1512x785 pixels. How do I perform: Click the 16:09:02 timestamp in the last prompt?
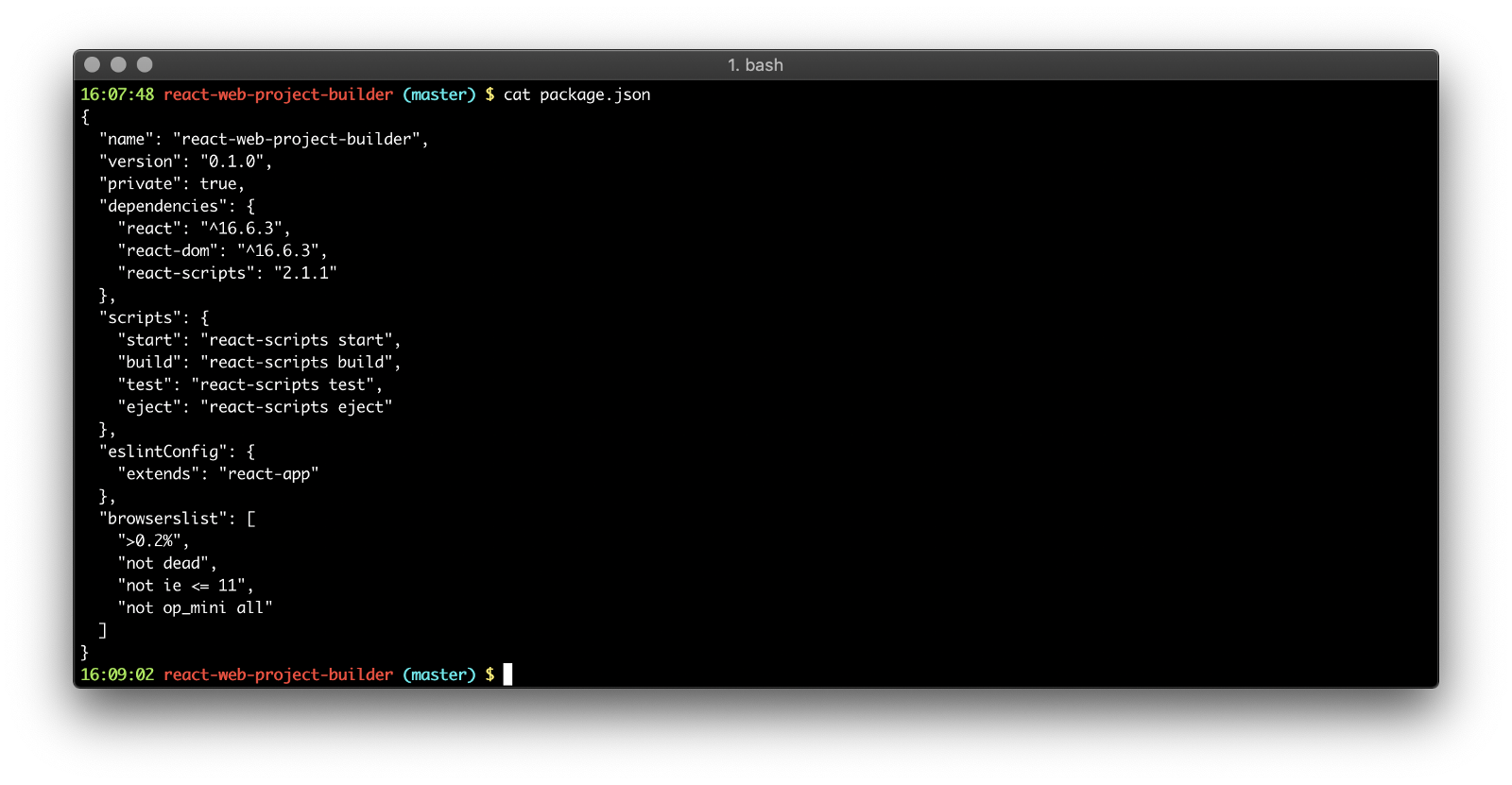[117, 674]
